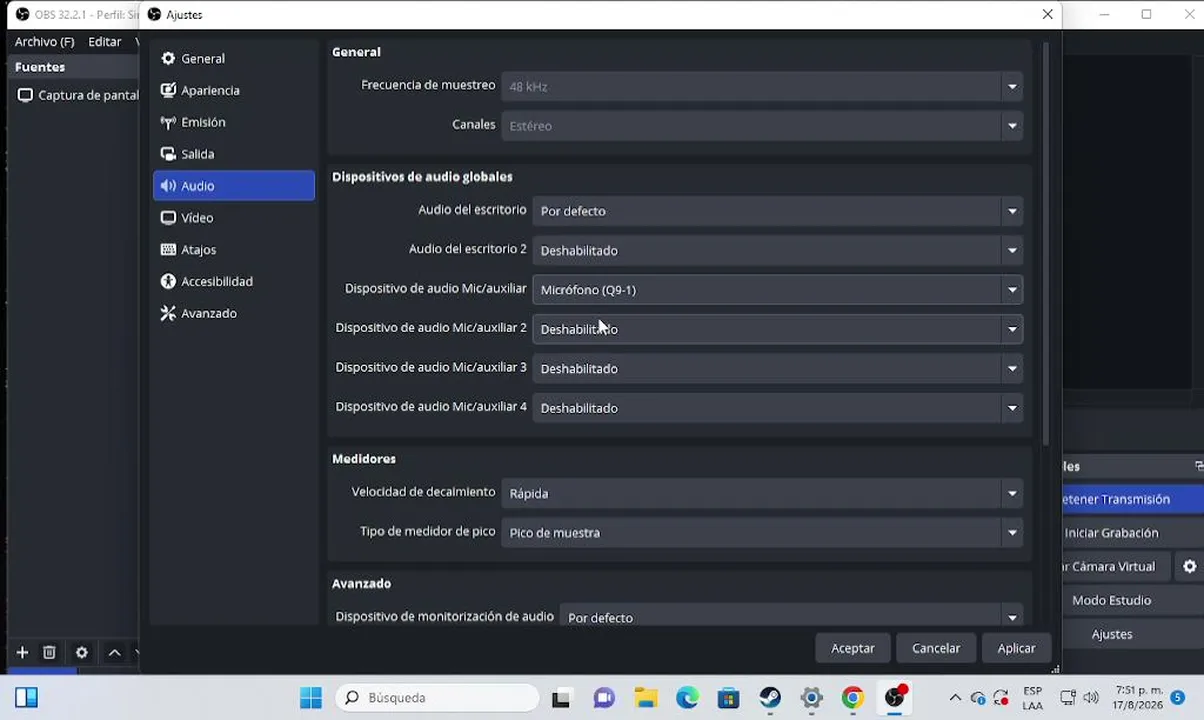Open the Avanzado settings section
This screenshot has width=1204, height=720.
pos(234,314)
